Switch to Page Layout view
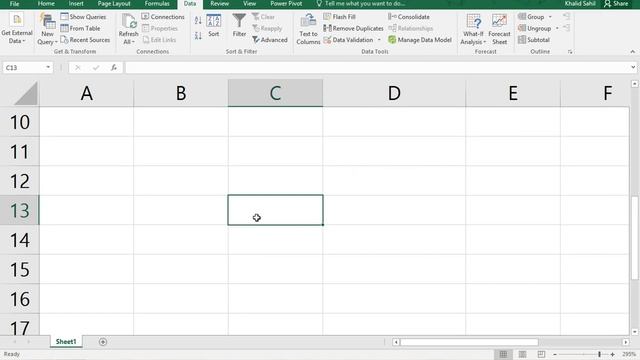Screen dimensions: 640x360 (x=522, y=354)
